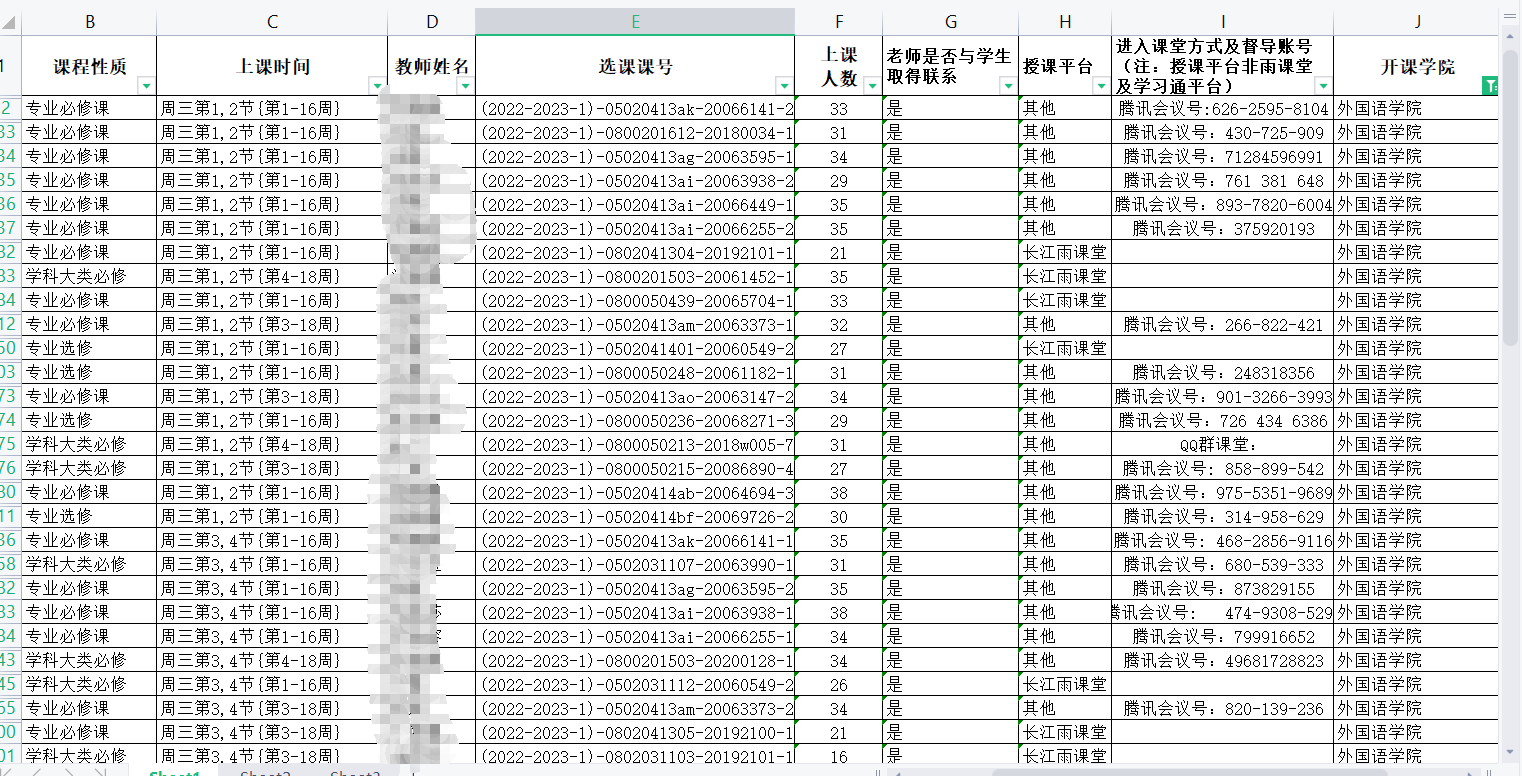This screenshot has height=776, width=1522.
Task: Select the QQ群课堂 cell
Action: click(x=1223, y=445)
